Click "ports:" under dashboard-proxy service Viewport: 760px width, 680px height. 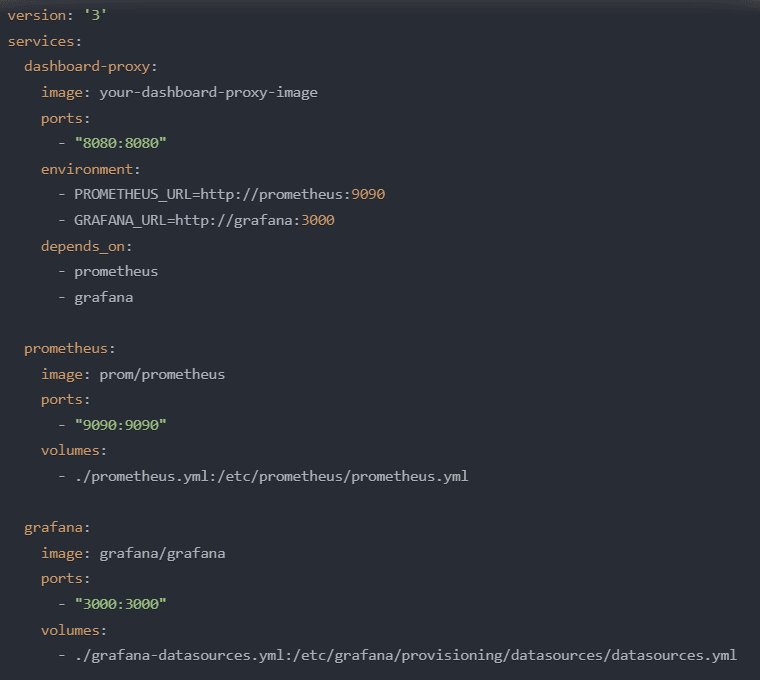(x=65, y=118)
